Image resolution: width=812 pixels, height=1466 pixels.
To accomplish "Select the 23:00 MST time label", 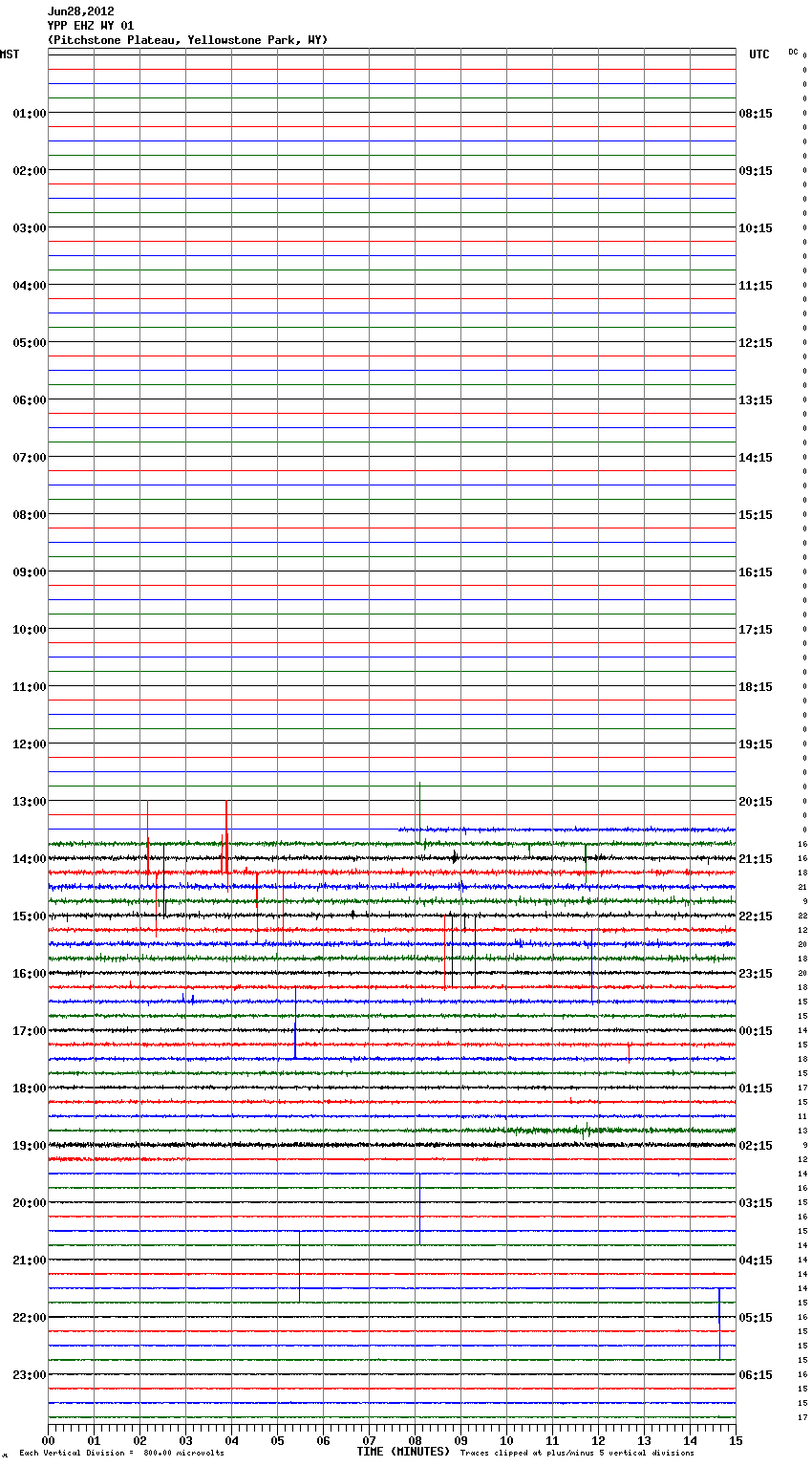I will 30,1375.
